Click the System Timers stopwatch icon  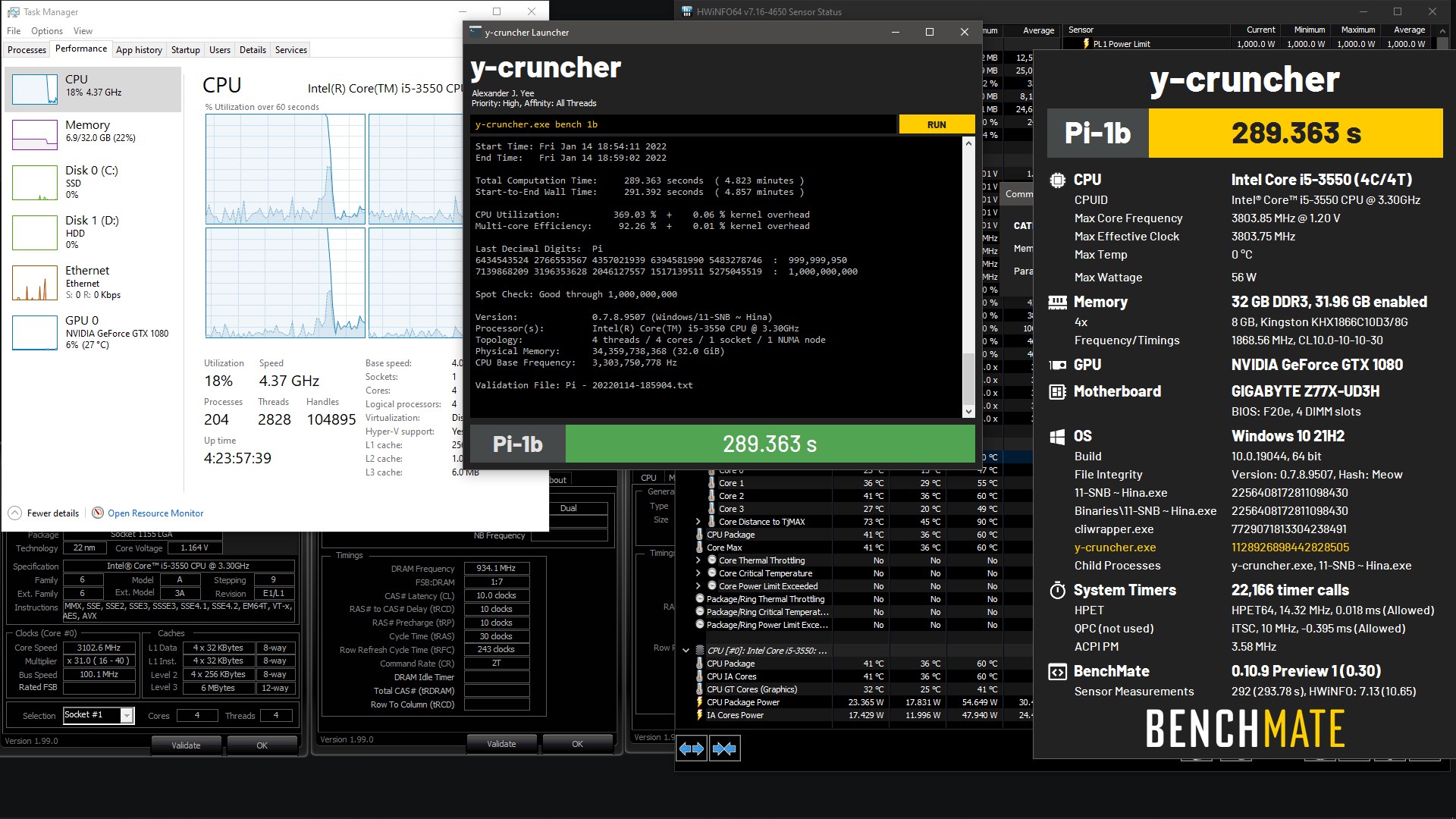pos(1057,590)
